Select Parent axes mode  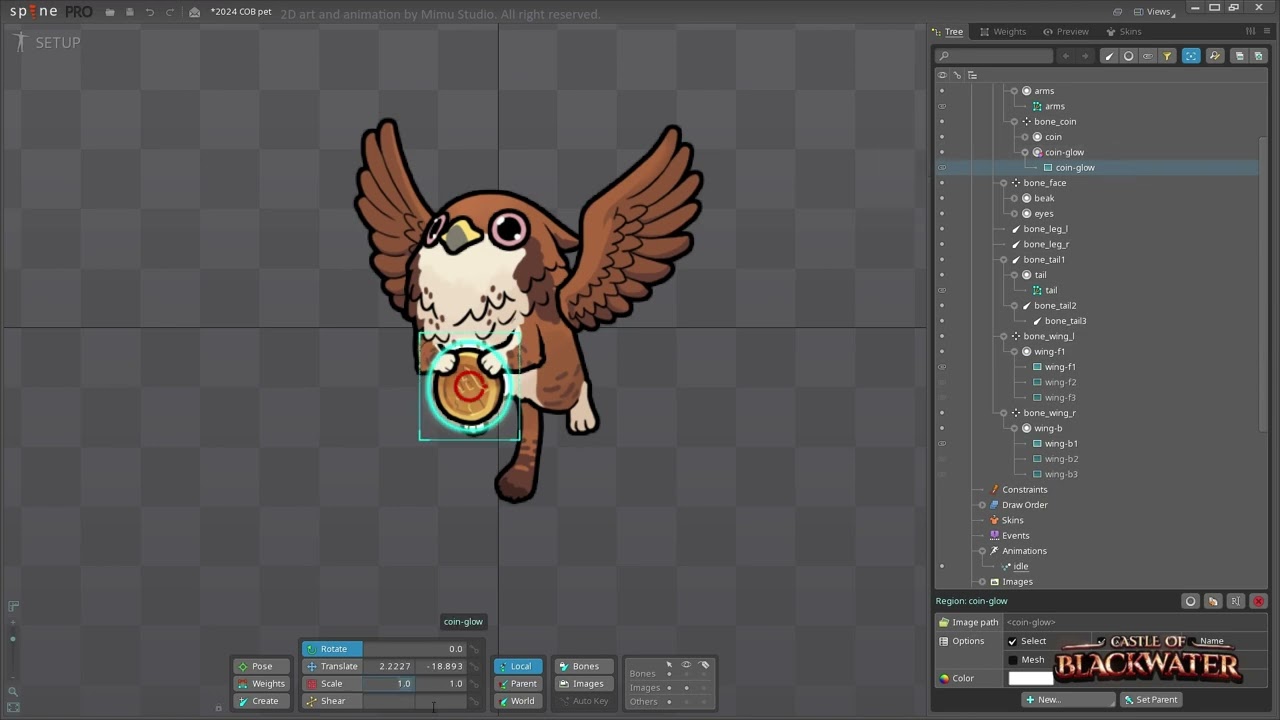point(517,684)
